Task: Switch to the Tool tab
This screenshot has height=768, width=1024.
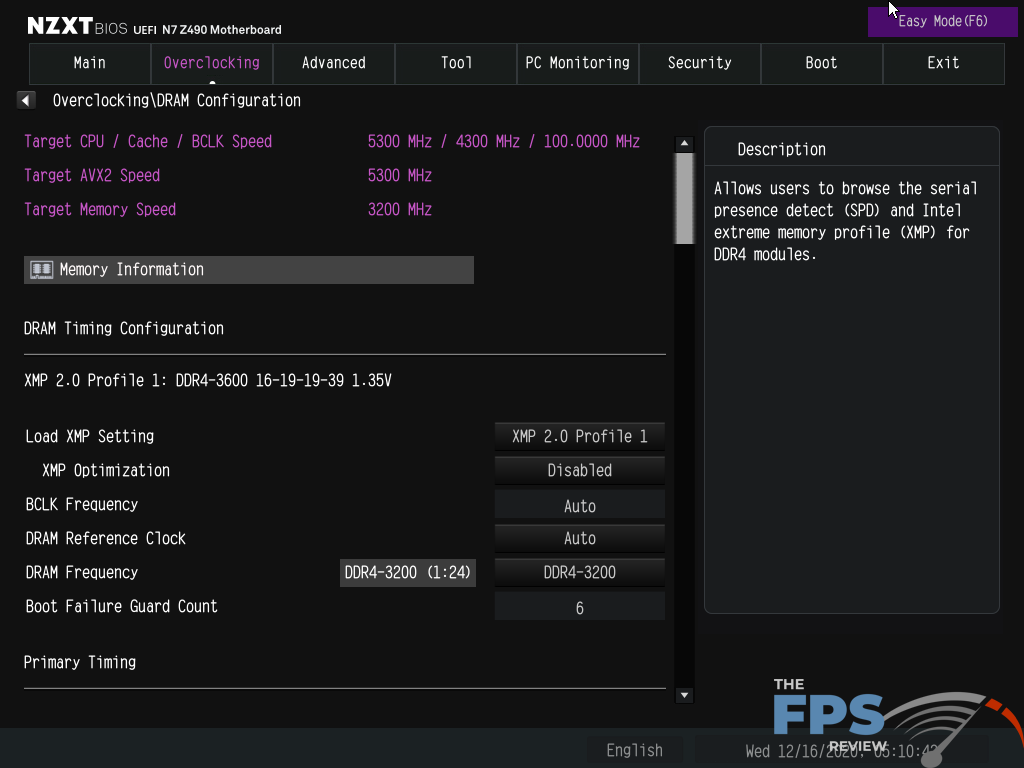Action: pyautogui.click(x=456, y=63)
